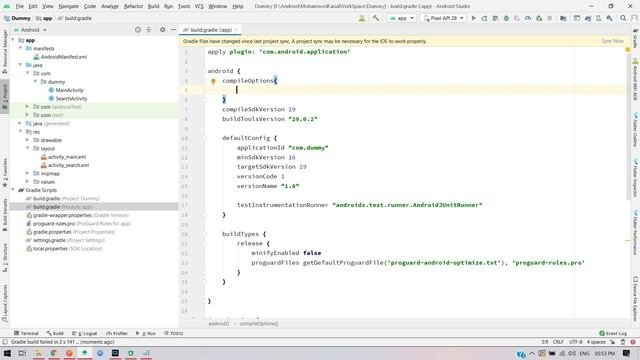Click the Collapse All icon in Project panel

point(149,30)
